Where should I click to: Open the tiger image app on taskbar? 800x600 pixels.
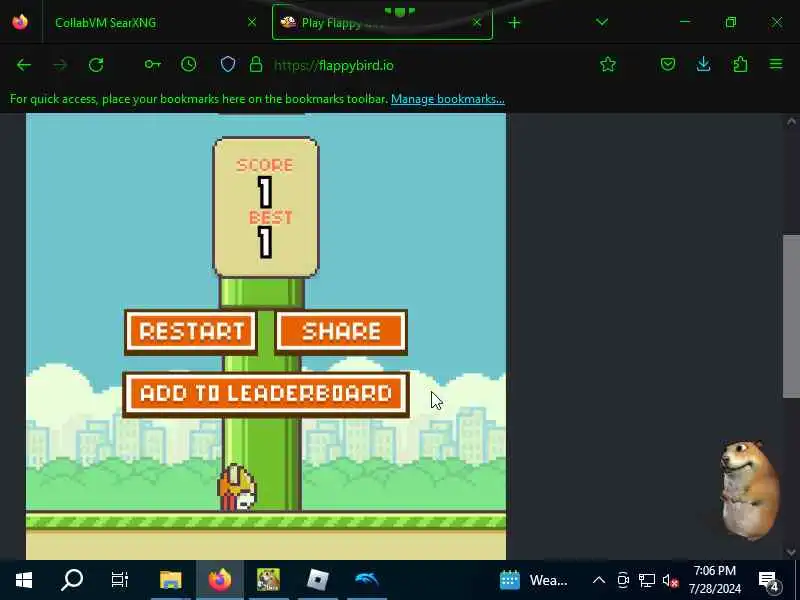tap(268, 580)
